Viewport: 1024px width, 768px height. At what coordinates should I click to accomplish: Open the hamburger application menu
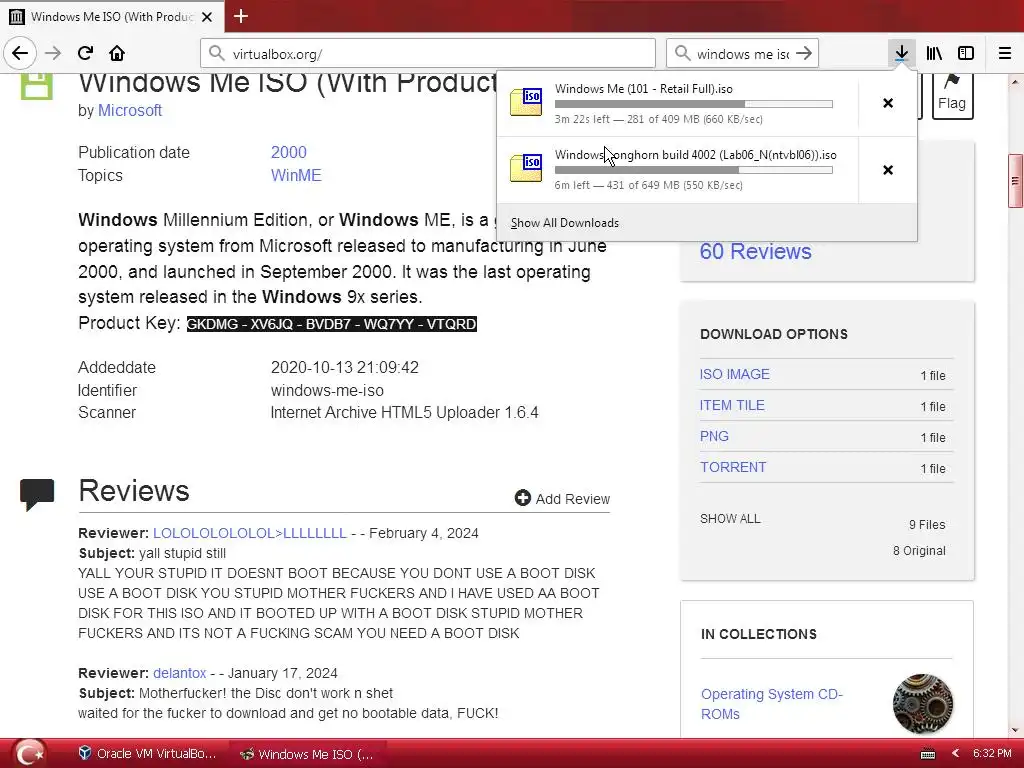click(1005, 53)
